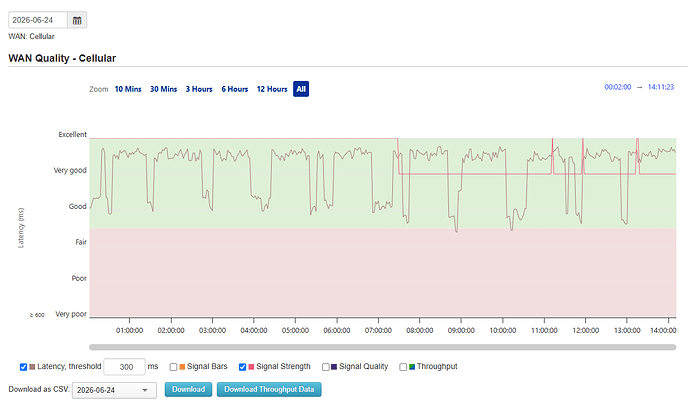The image size is (690, 406).
Task: Click Download Throughput Data button
Action: 269,390
